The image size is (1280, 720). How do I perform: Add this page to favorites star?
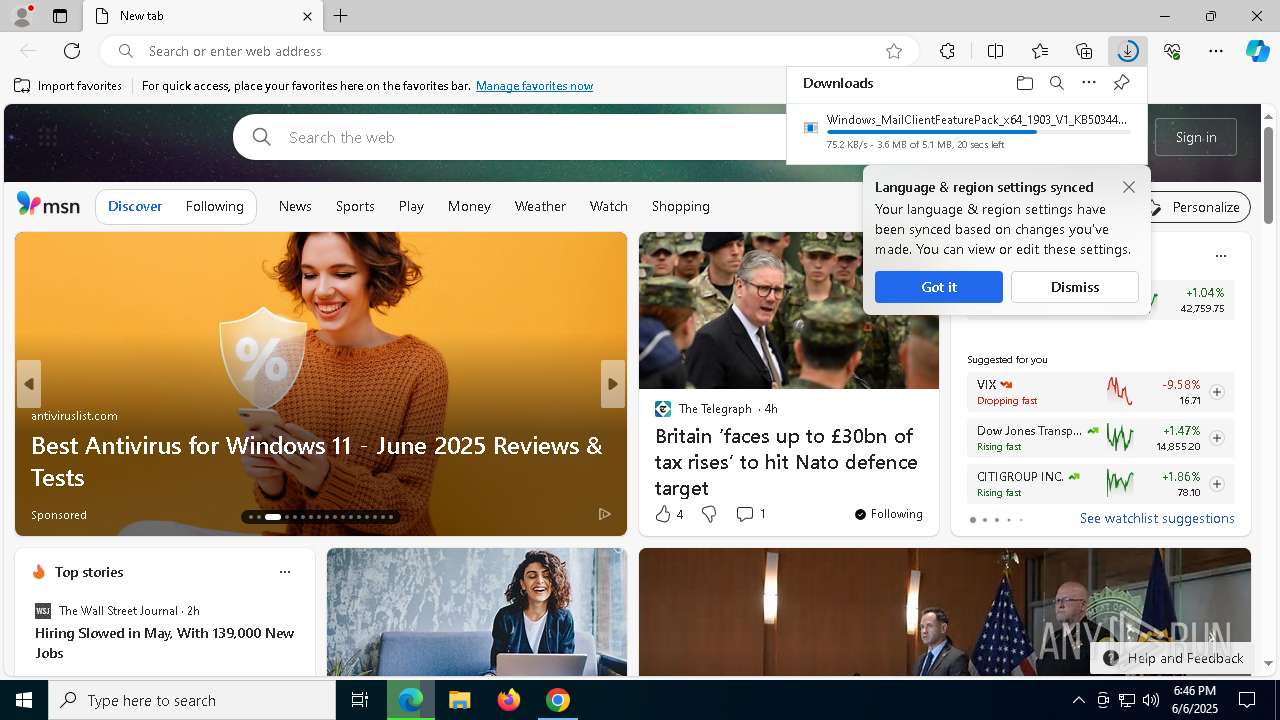[x=894, y=51]
